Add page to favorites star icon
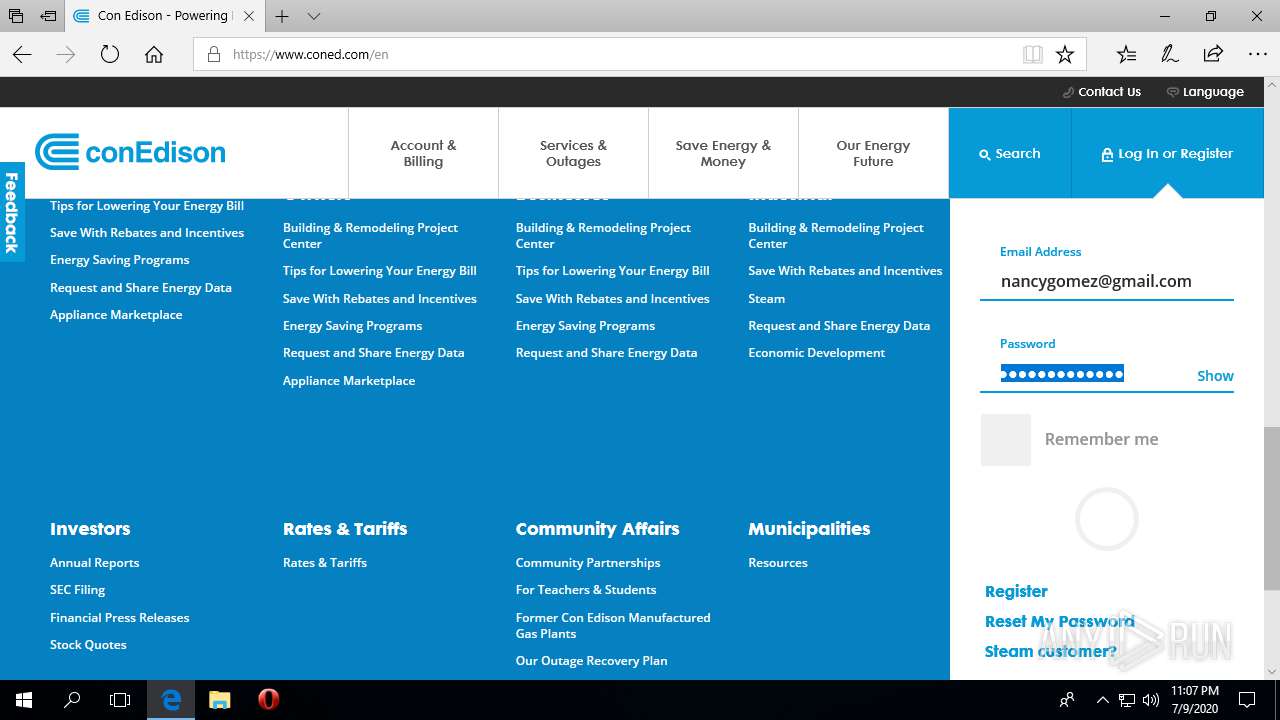1280x720 pixels. click(1065, 55)
